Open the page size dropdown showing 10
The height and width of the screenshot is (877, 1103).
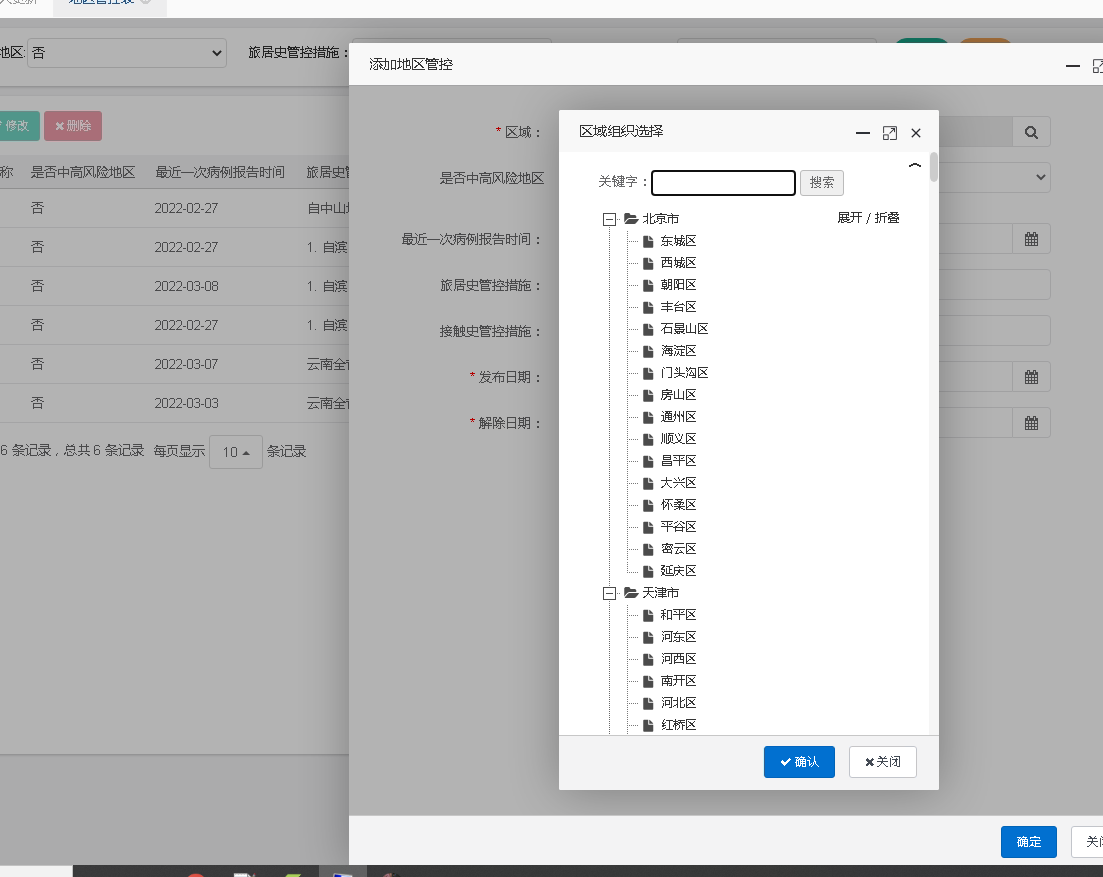click(236, 452)
